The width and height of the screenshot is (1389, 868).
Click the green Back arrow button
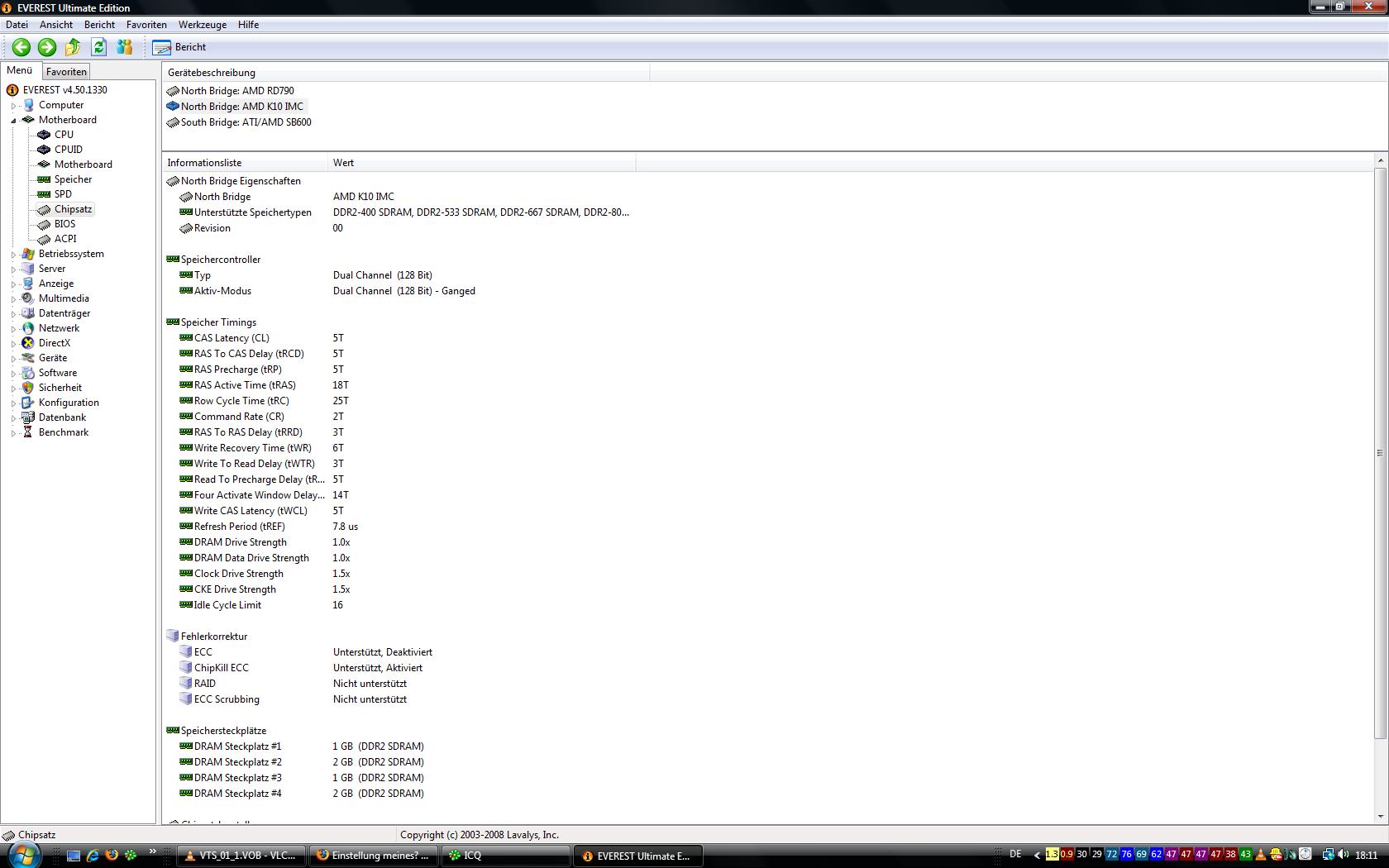[x=21, y=47]
